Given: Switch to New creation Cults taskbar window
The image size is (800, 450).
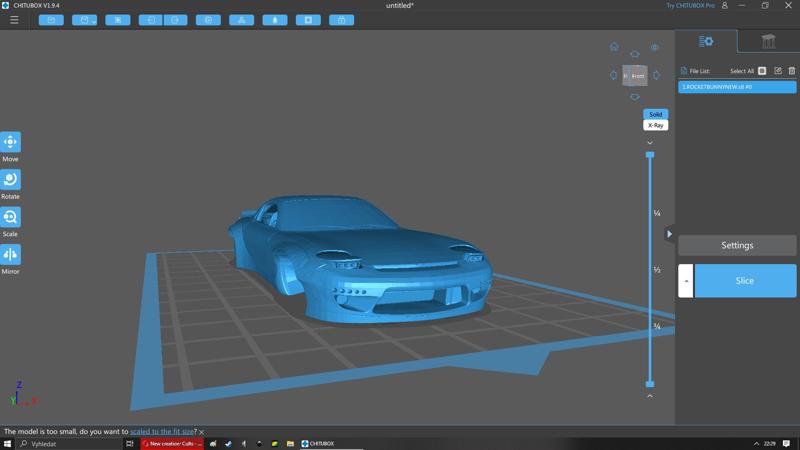Looking at the screenshot, I should tap(172, 444).
